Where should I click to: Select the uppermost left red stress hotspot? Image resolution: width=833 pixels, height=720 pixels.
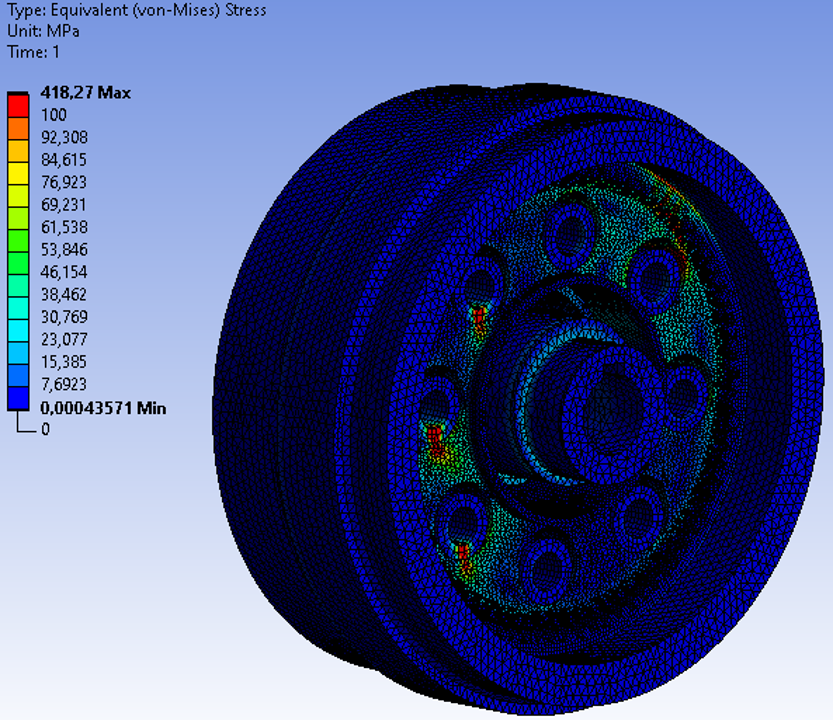coord(479,318)
